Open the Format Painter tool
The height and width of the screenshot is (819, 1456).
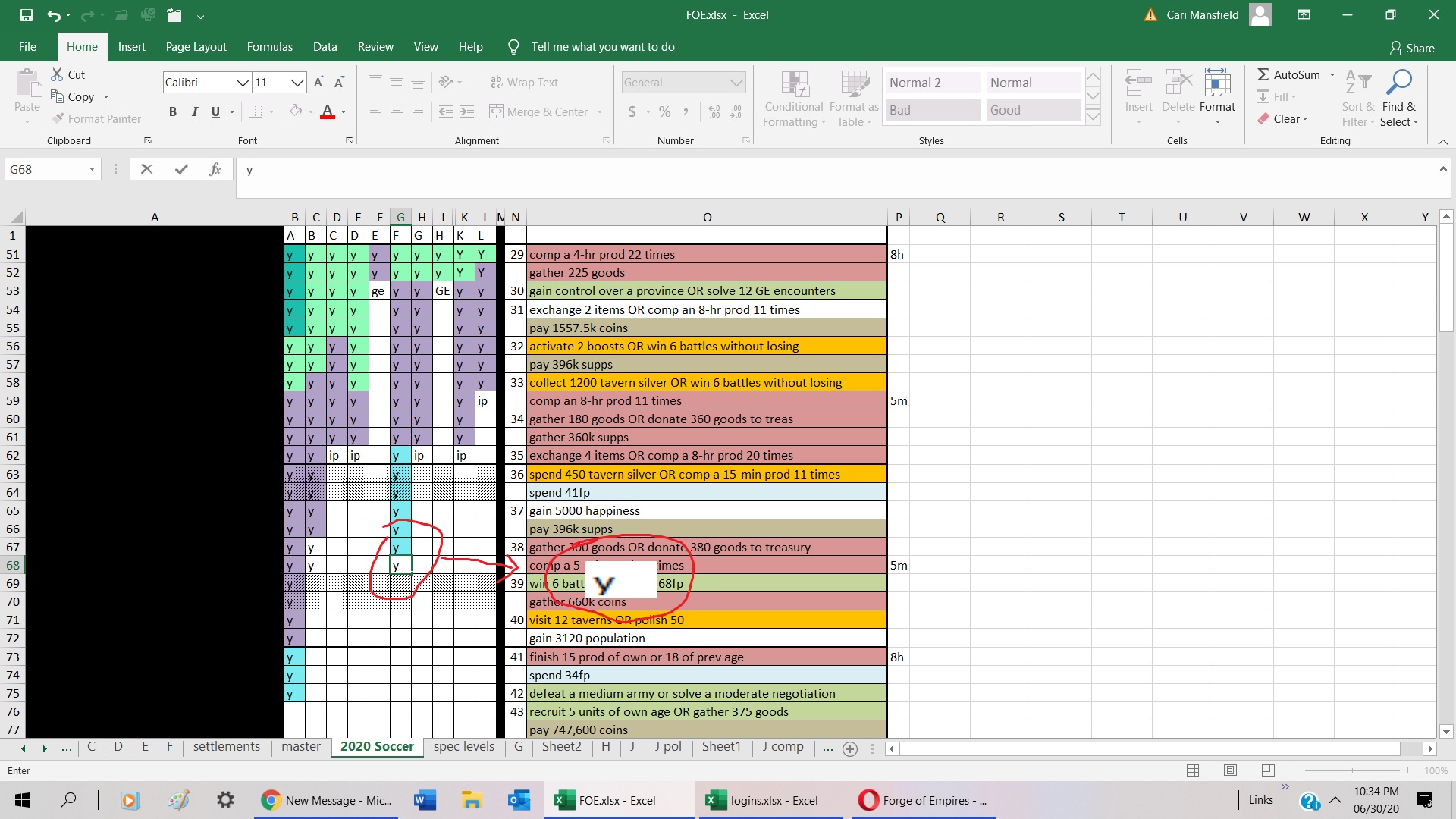[97, 118]
